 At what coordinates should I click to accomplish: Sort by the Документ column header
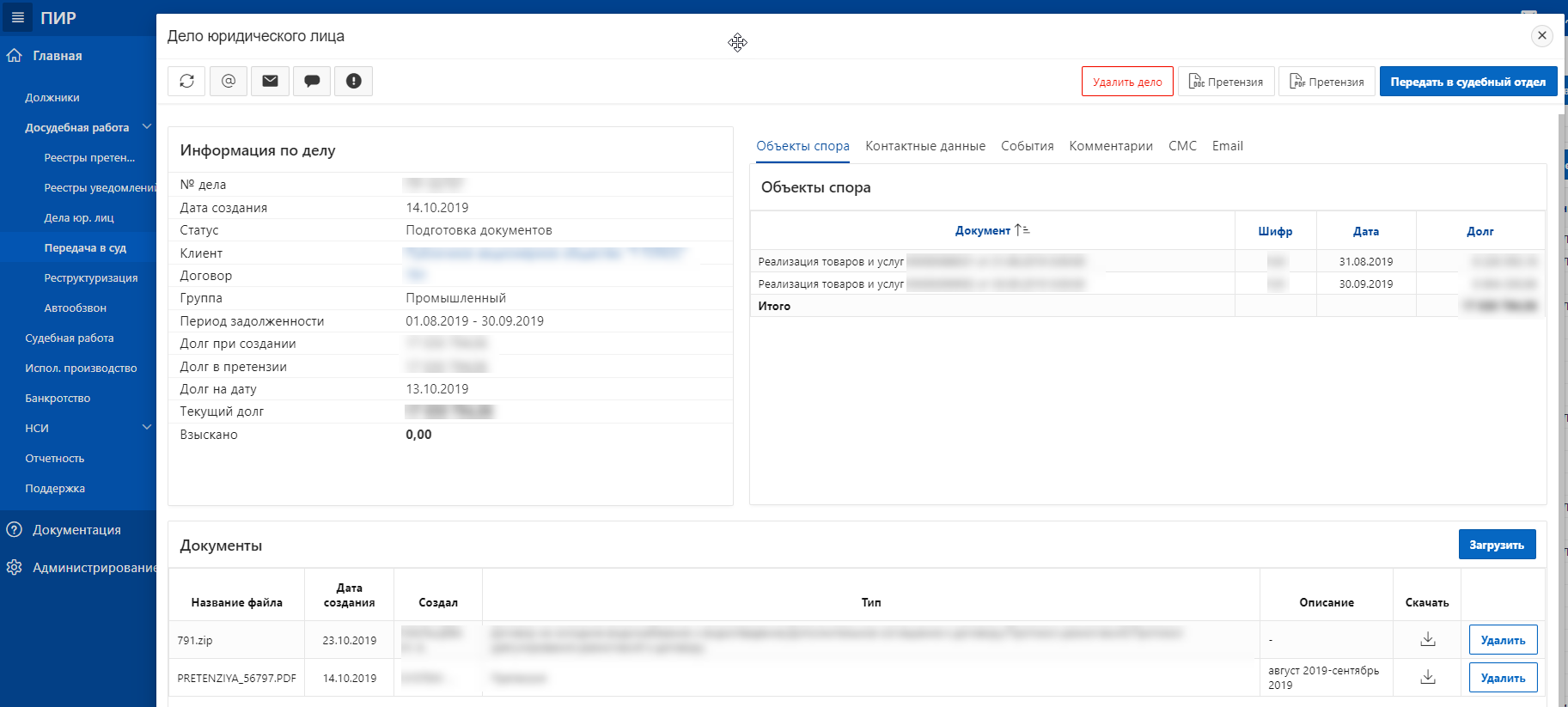(x=983, y=230)
